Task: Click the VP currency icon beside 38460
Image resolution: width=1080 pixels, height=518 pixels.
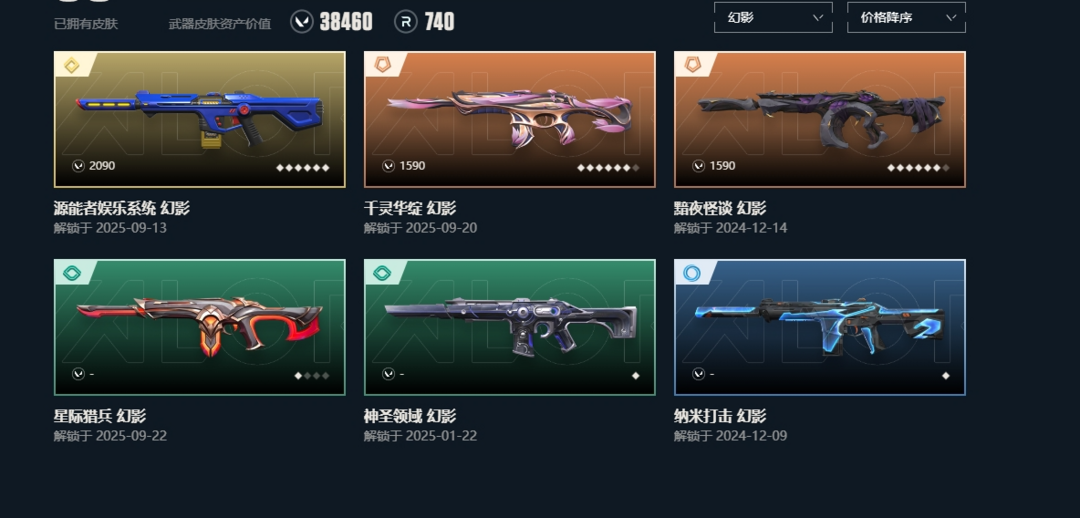Action: pos(302,22)
